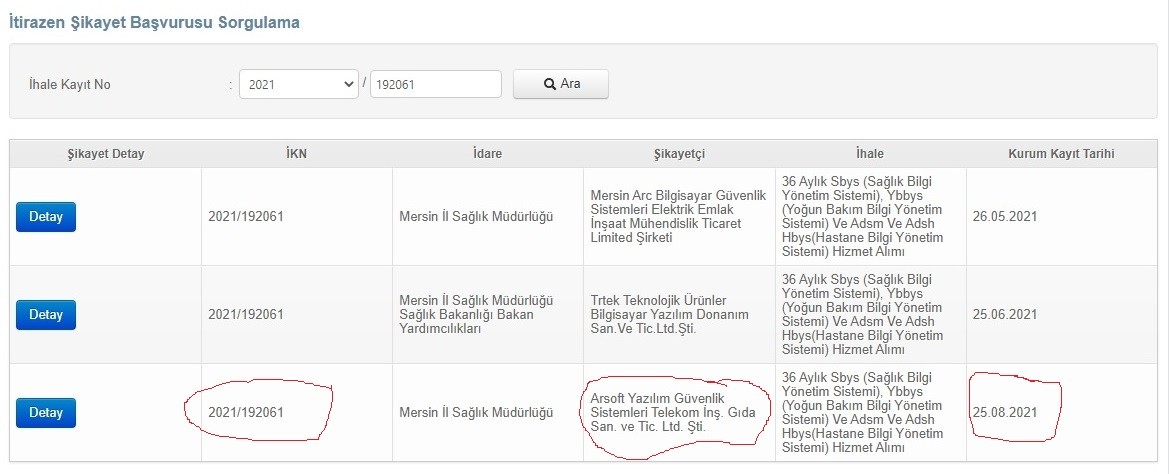Select the date 26.05.2021

pos(1005,217)
